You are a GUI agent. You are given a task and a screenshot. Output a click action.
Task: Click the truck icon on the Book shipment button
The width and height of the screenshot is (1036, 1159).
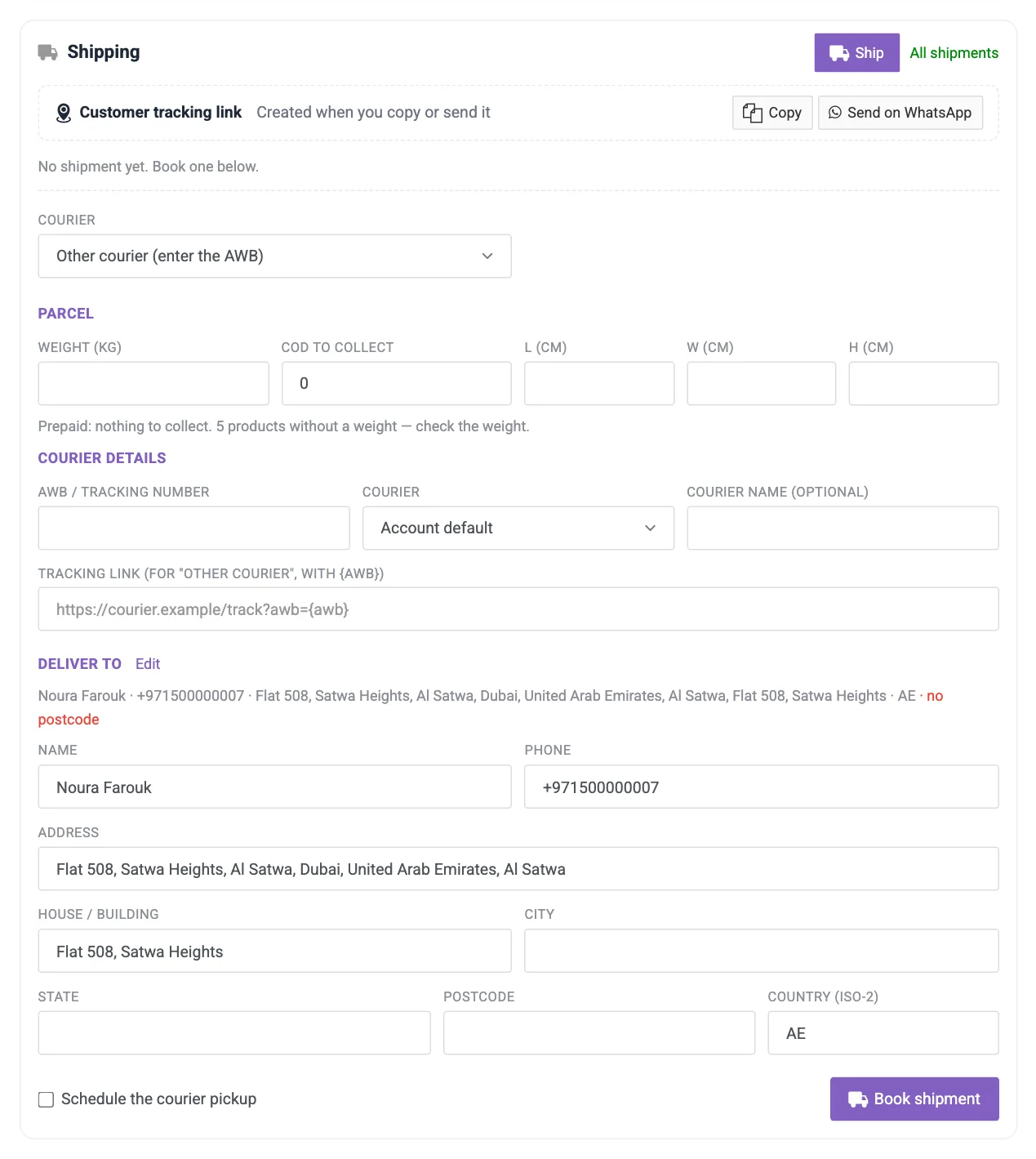(858, 1099)
